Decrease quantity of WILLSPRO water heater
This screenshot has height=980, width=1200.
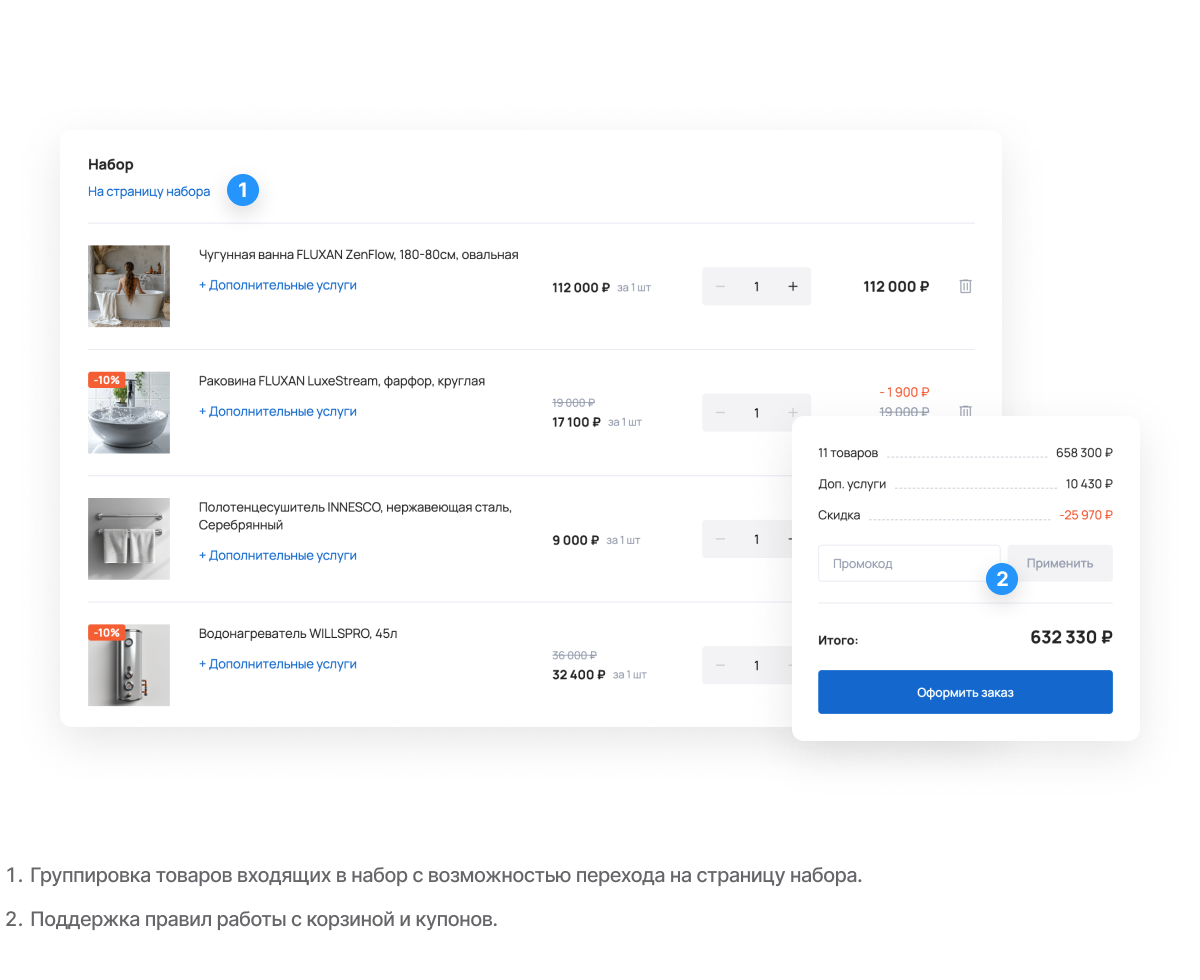[x=720, y=665]
